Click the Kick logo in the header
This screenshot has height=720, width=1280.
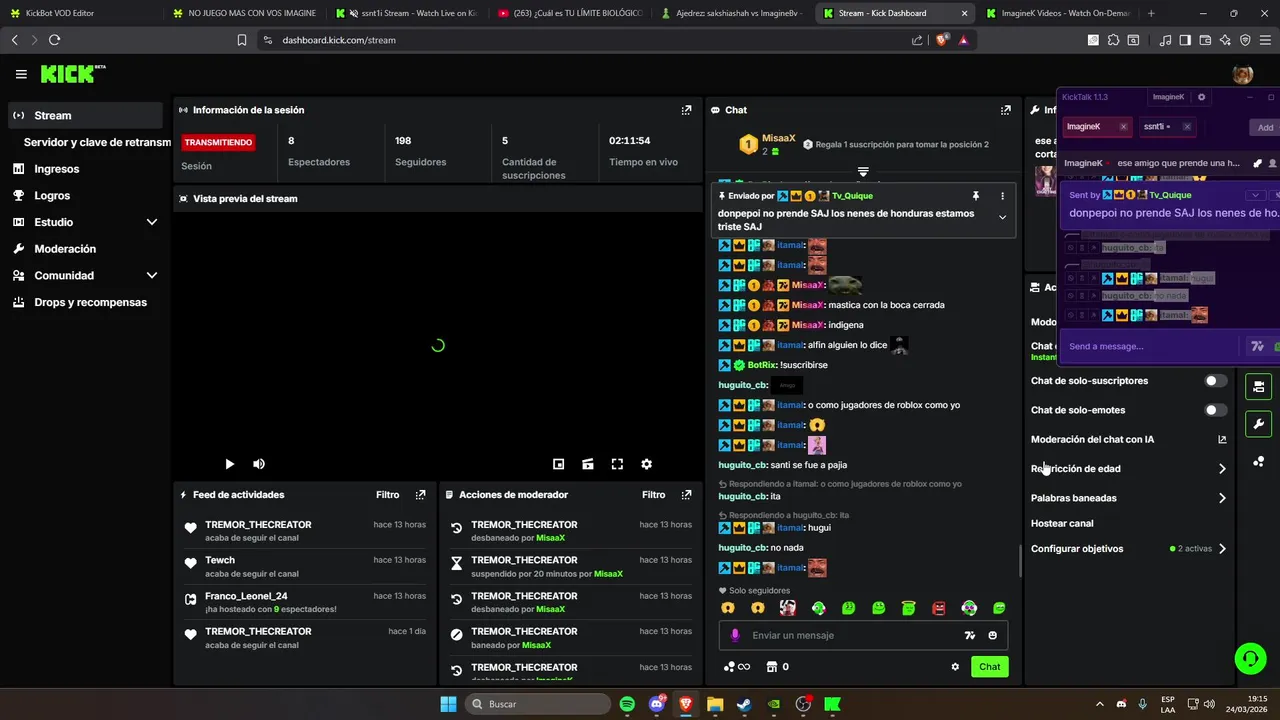click(x=72, y=74)
